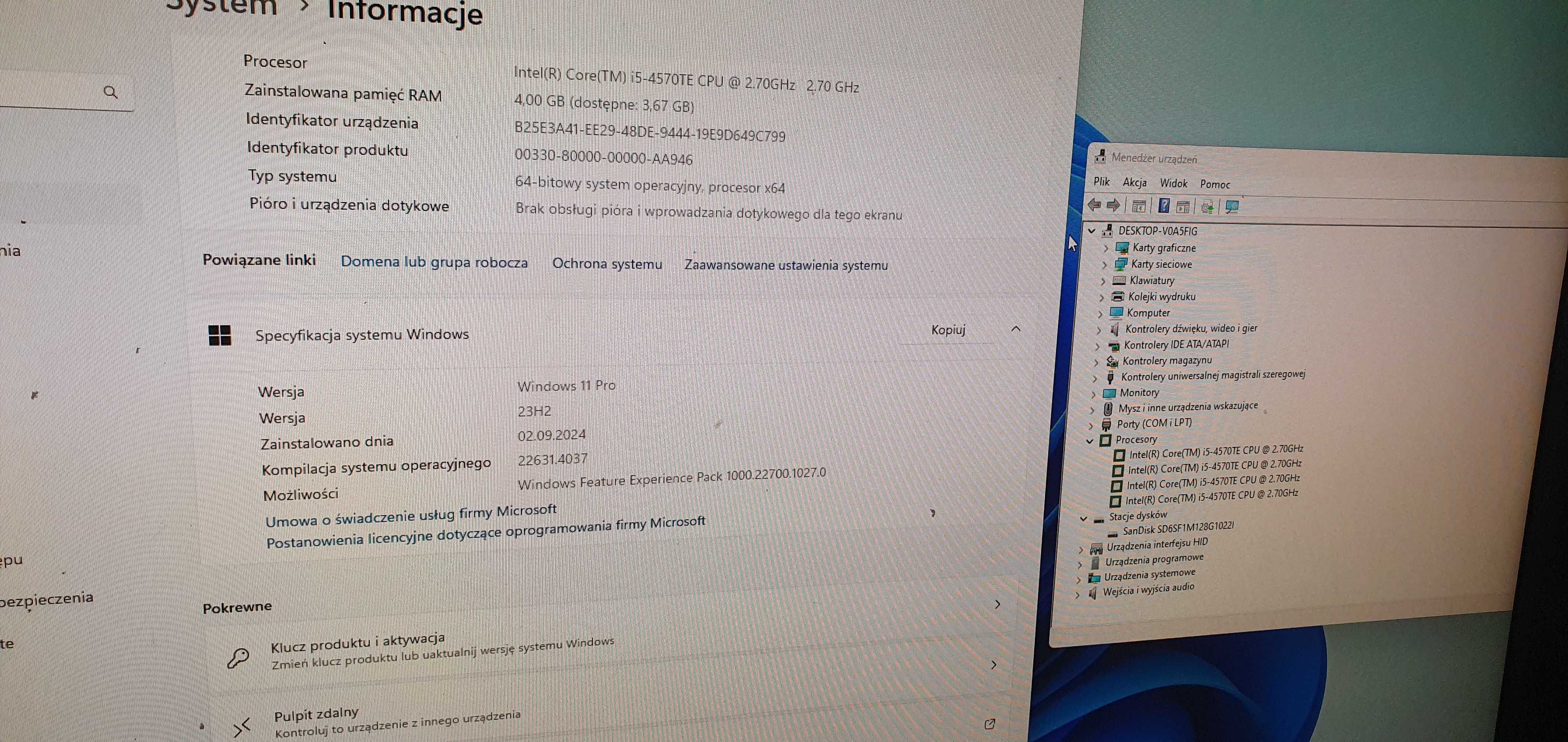
Task: Expand the Karty graficzne node
Action: coord(1106,248)
